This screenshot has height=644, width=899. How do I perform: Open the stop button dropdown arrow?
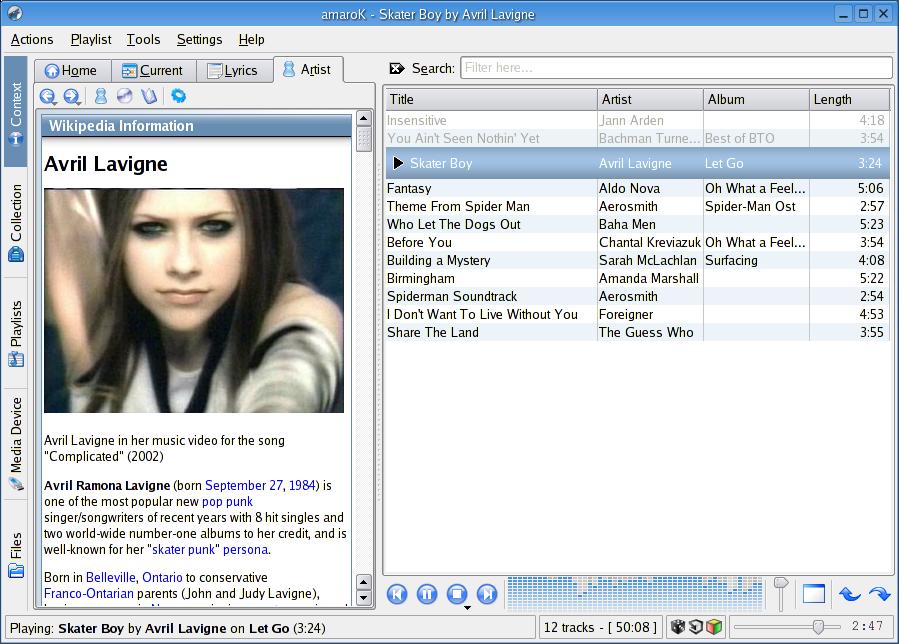[466, 607]
